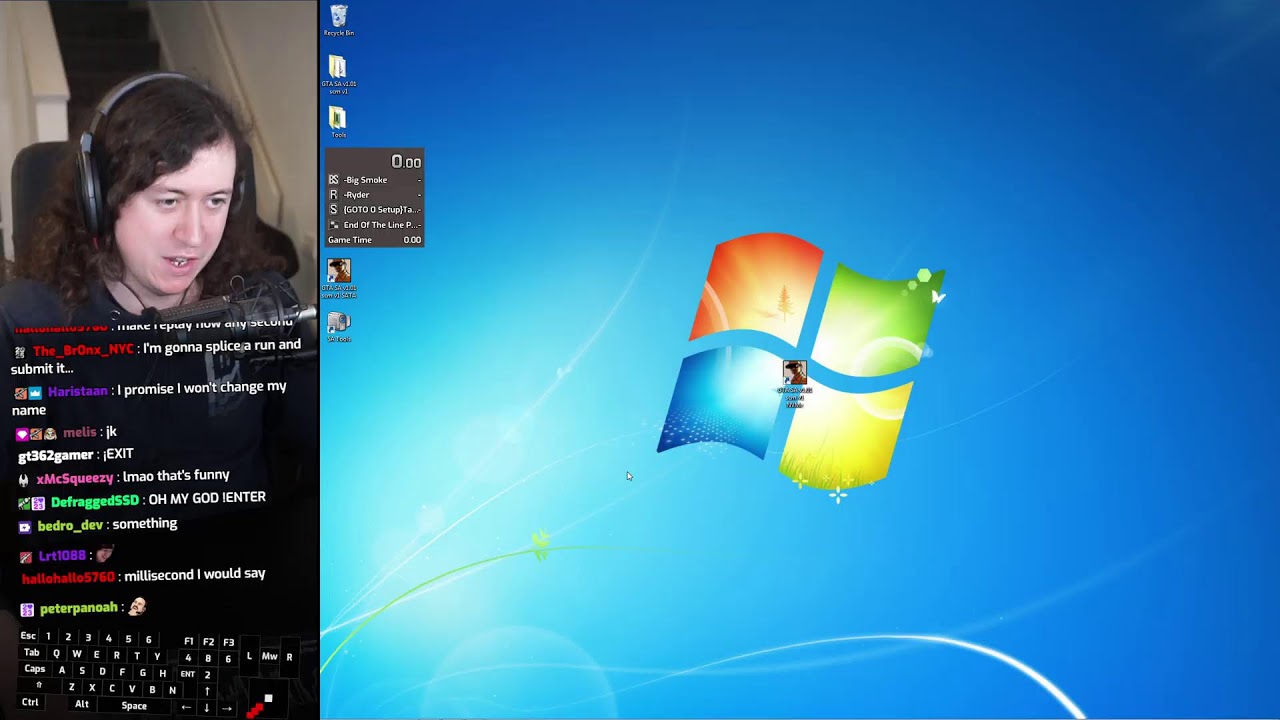Click username DefraggedSSD in chat
This screenshot has width=1280, height=720.
pos(95,500)
